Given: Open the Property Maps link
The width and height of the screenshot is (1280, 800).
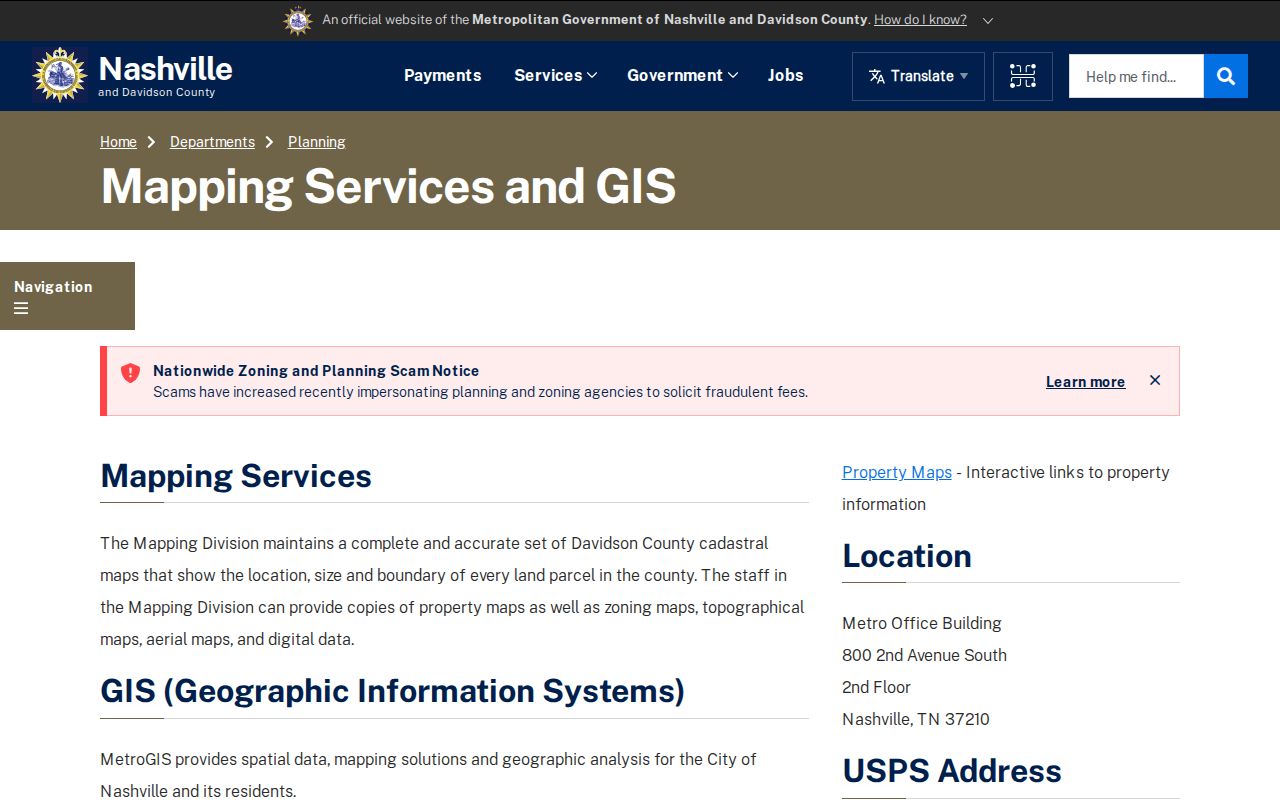Looking at the screenshot, I should pyautogui.click(x=897, y=472).
